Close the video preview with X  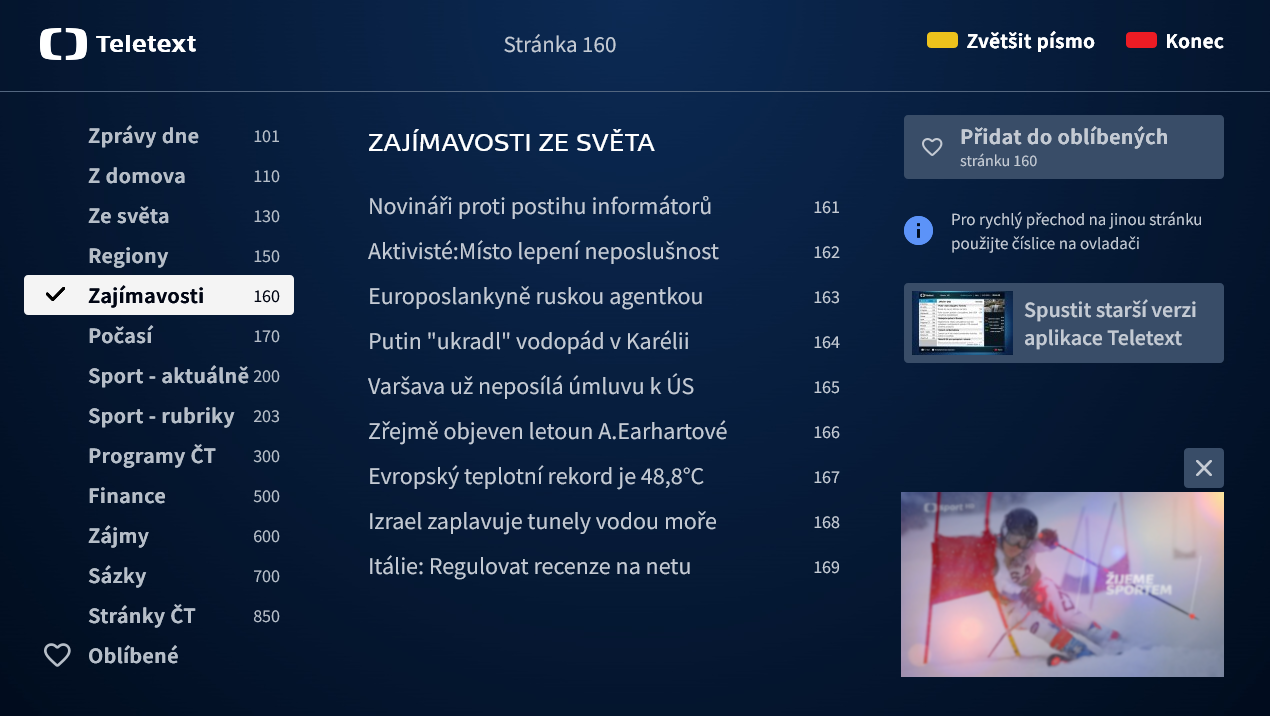[x=1203, y=468]
